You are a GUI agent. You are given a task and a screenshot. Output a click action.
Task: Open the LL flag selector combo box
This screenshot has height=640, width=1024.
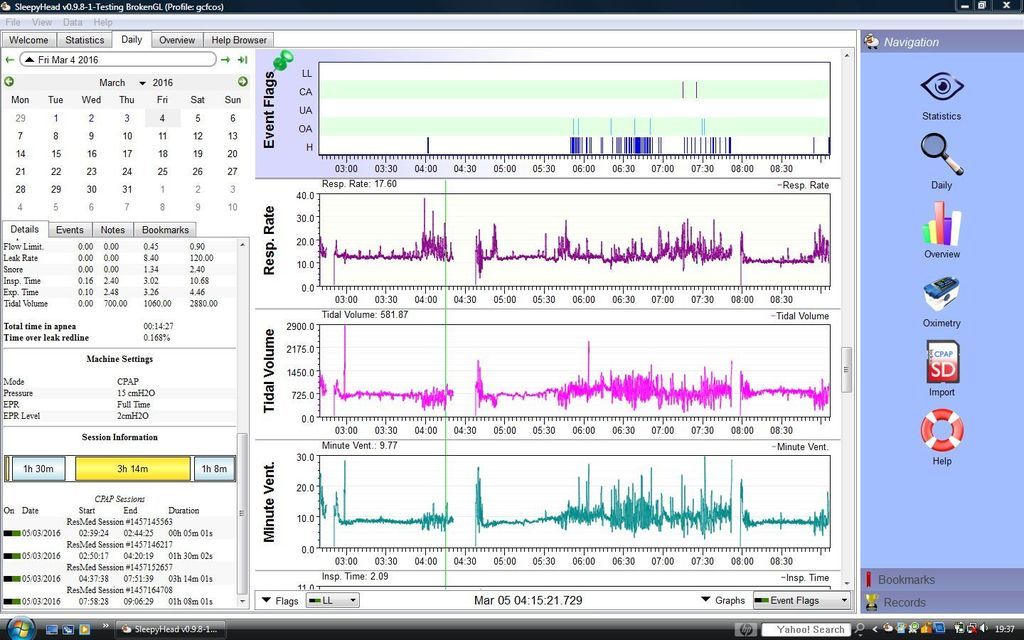[332, 601]
